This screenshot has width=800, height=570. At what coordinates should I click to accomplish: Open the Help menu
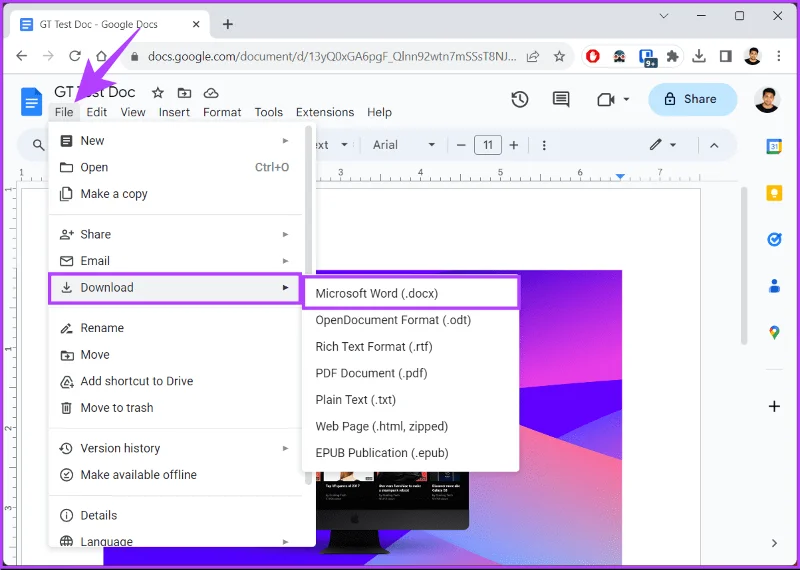(379, 112)
